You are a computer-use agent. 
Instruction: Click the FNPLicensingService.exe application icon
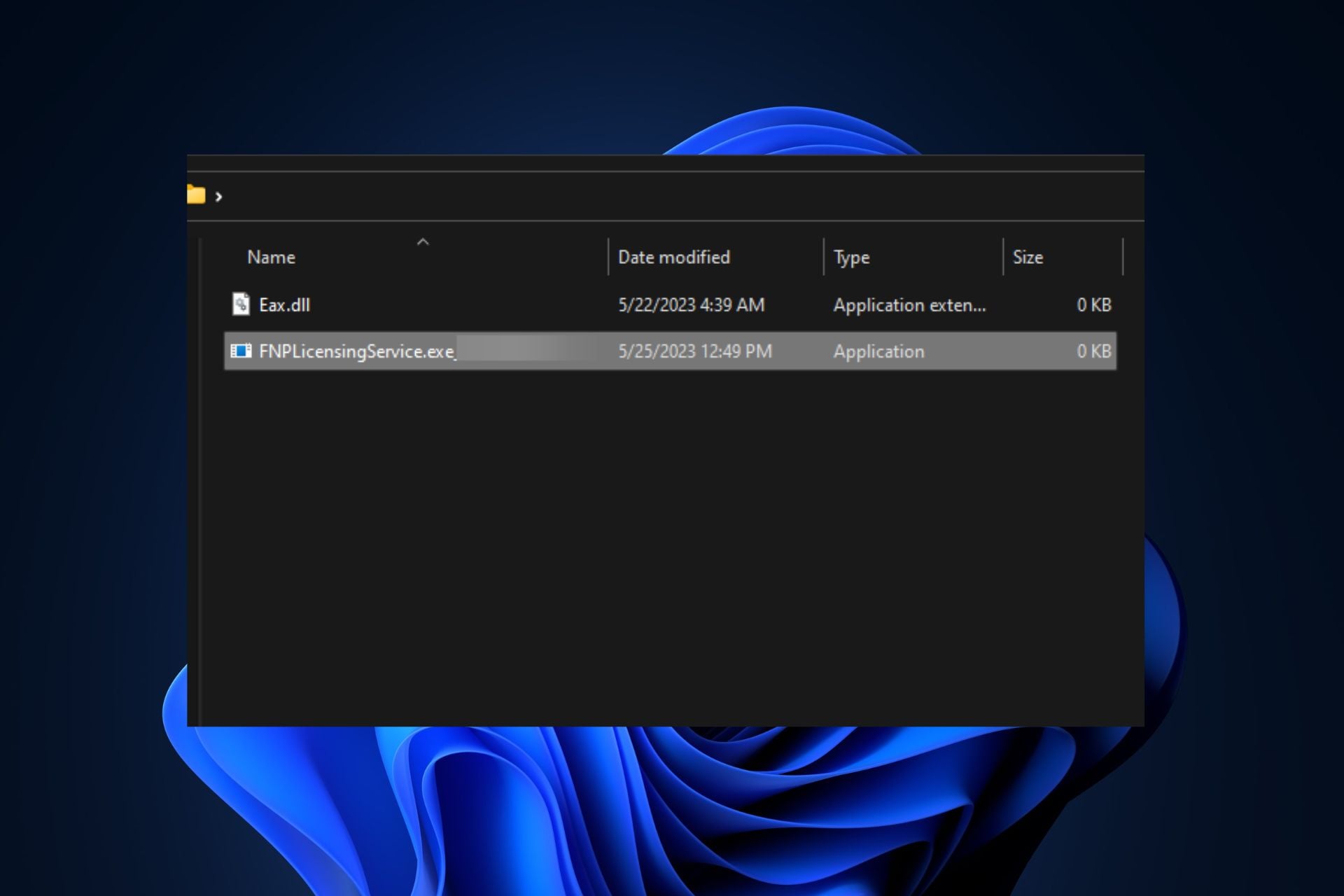(x=241, y=351)
